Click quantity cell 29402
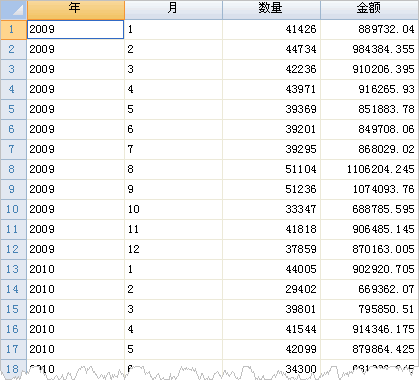Viewport: 419px width, 380px height. pos(271,290)
